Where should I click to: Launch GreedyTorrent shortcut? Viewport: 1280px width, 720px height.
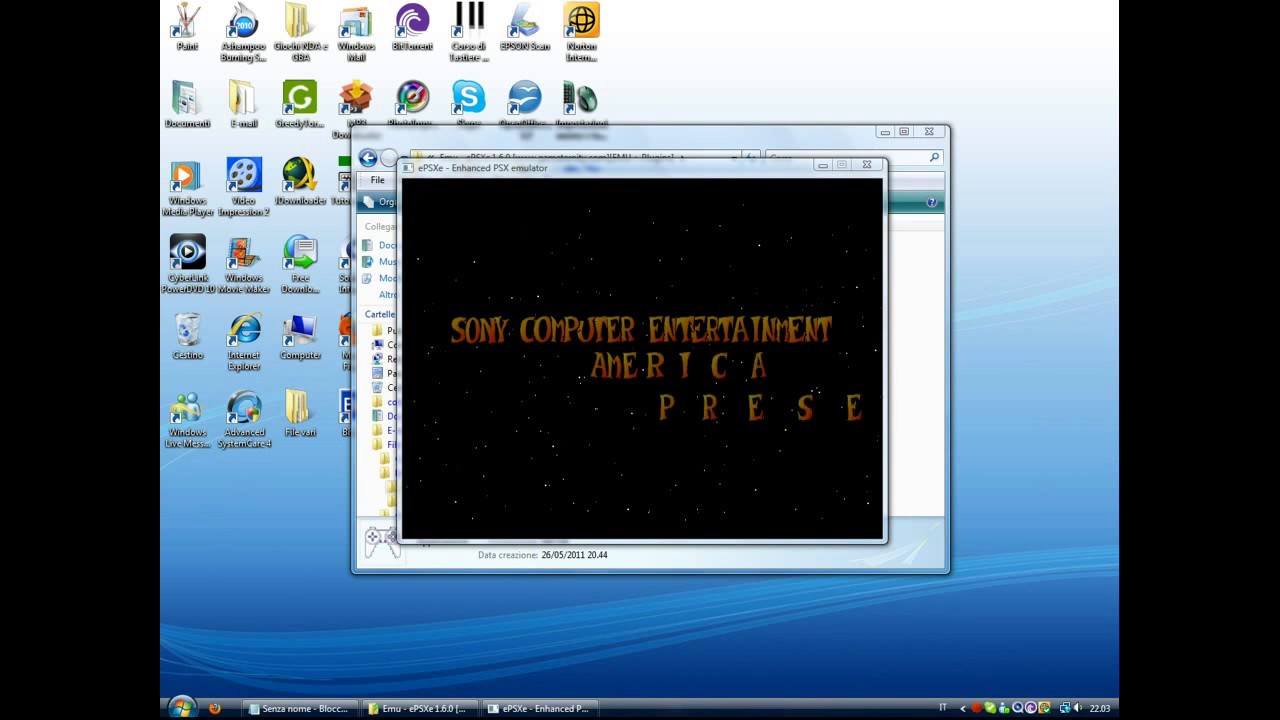point(299,105)
